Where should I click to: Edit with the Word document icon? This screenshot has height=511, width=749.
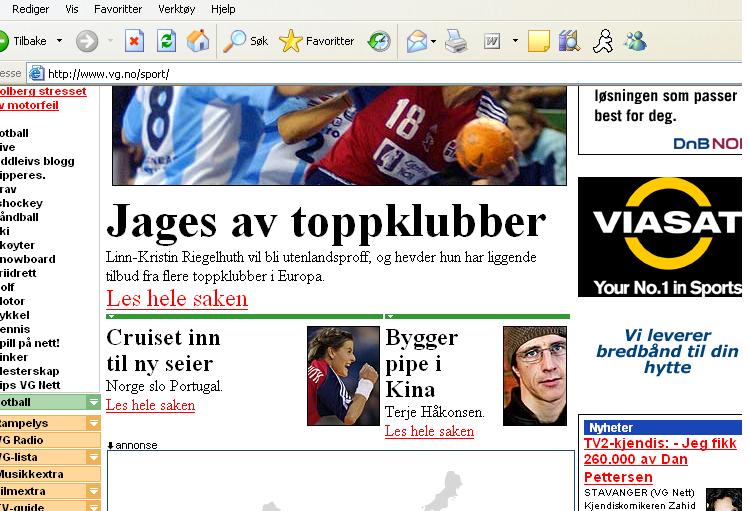(492, 42)
